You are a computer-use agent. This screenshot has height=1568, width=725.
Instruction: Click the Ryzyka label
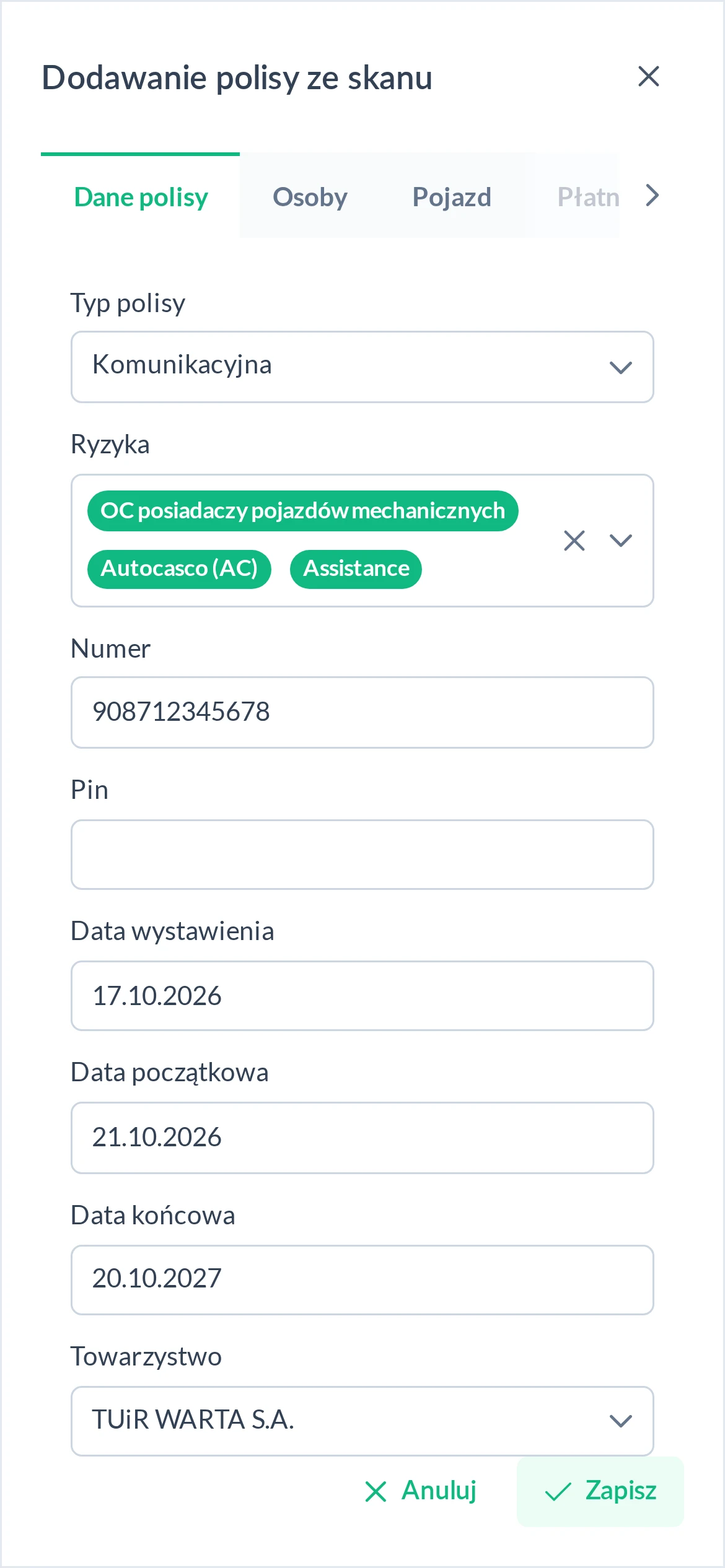tap(110, 445)
